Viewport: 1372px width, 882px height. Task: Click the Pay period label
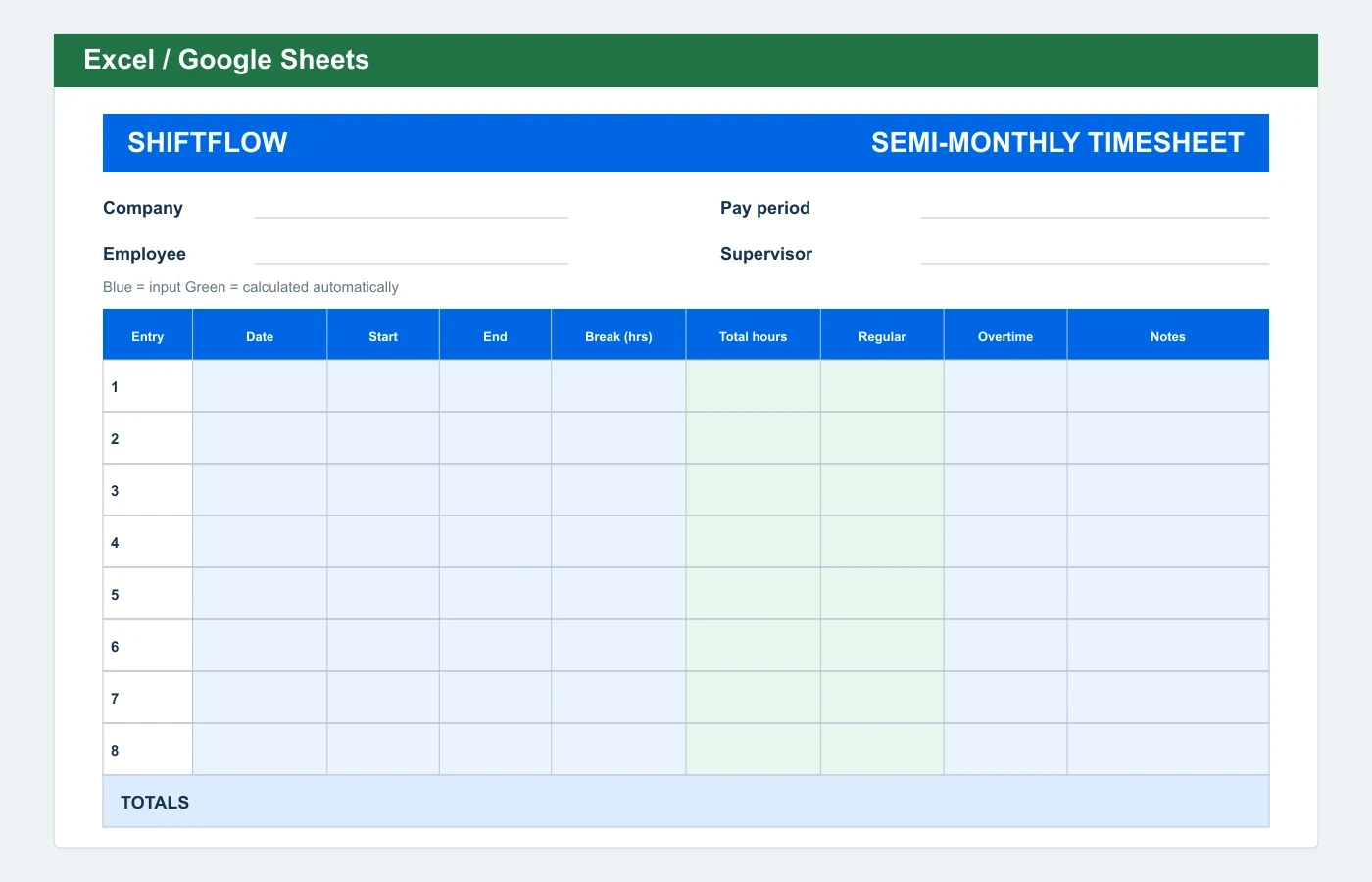pos(765,208)
